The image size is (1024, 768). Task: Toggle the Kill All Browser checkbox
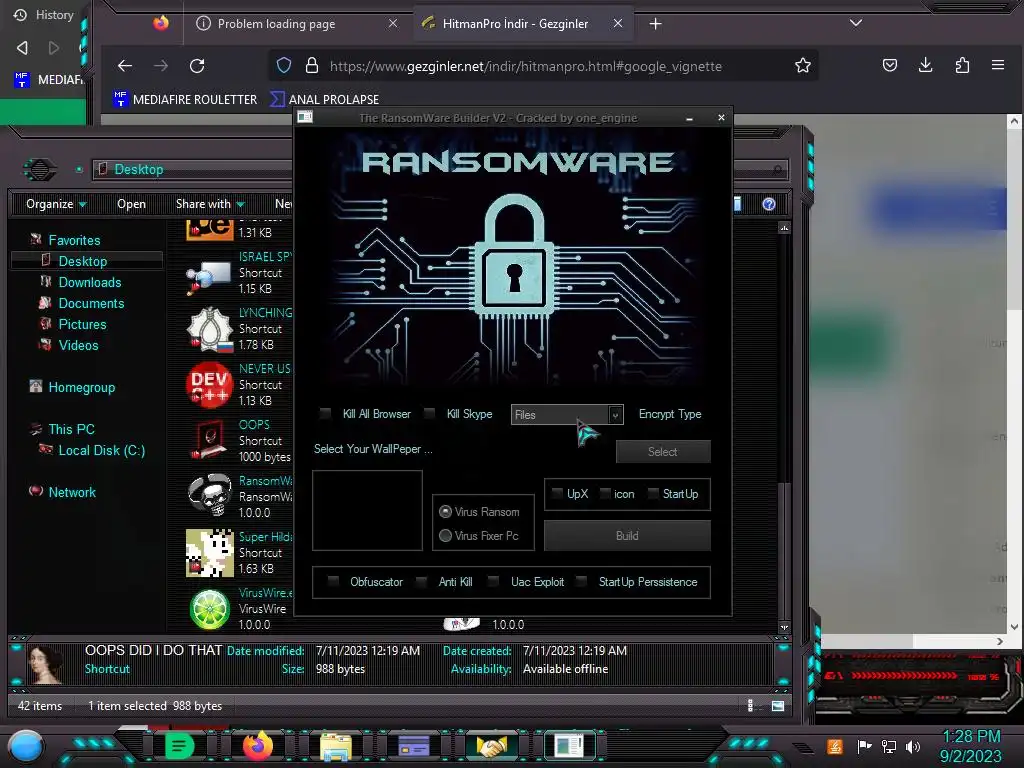[325, 414]
